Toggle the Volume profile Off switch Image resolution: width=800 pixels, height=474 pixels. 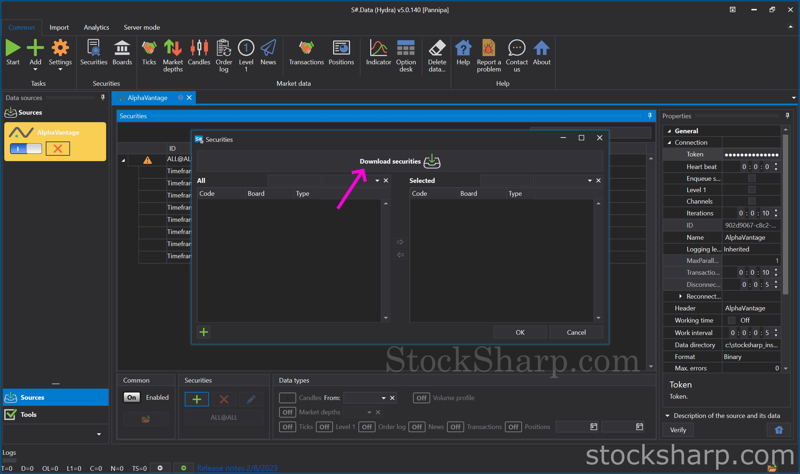(x=421, y=397)
